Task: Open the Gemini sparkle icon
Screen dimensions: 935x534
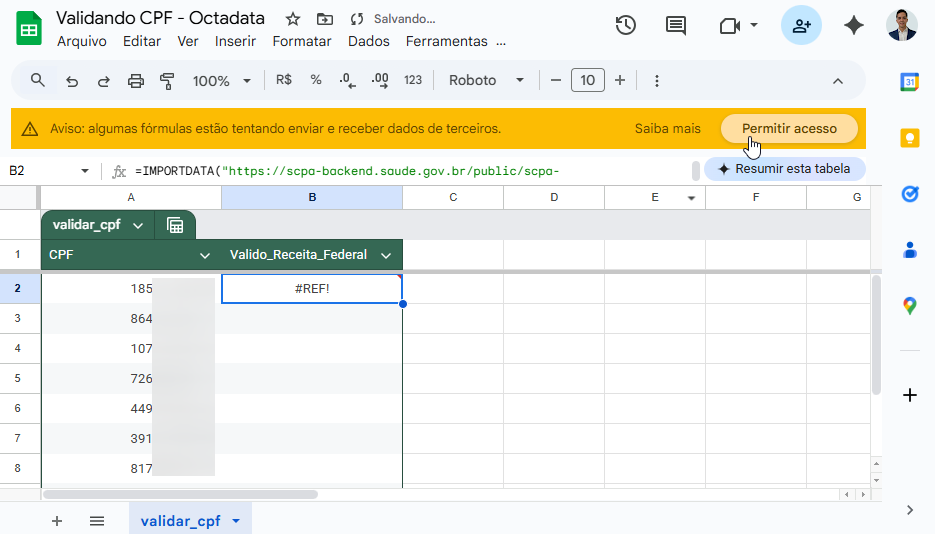Action: [854, 25]
